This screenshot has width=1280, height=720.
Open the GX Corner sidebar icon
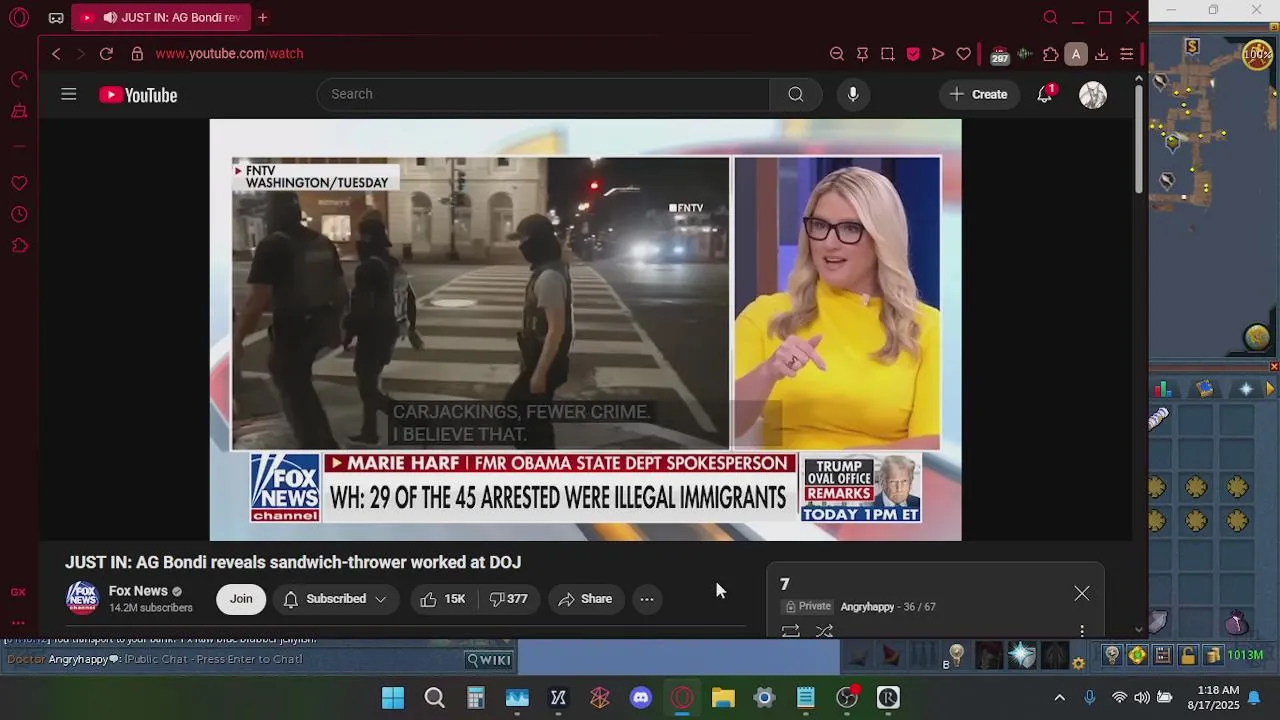tap(18, 592)
